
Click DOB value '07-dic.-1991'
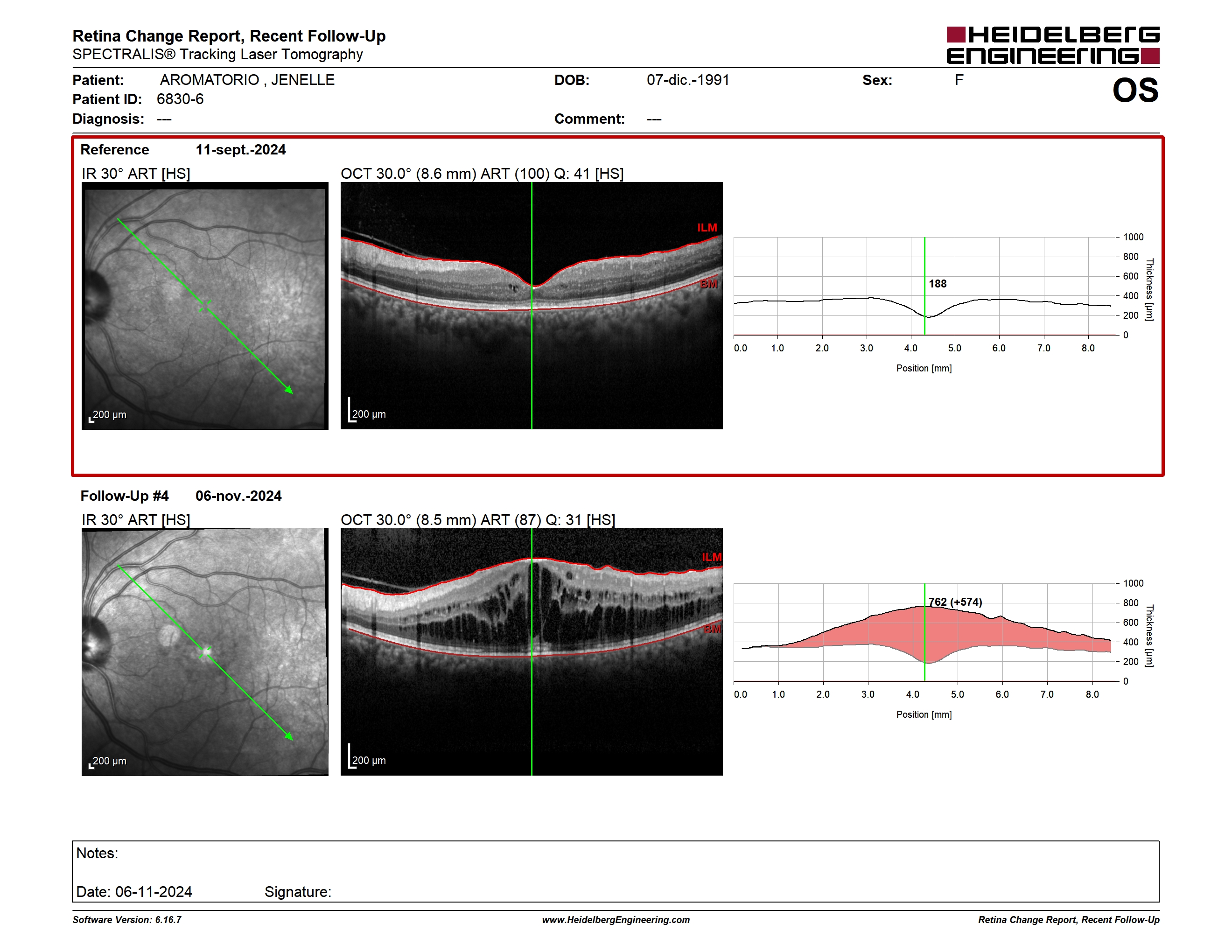click(x=688, y=80)
